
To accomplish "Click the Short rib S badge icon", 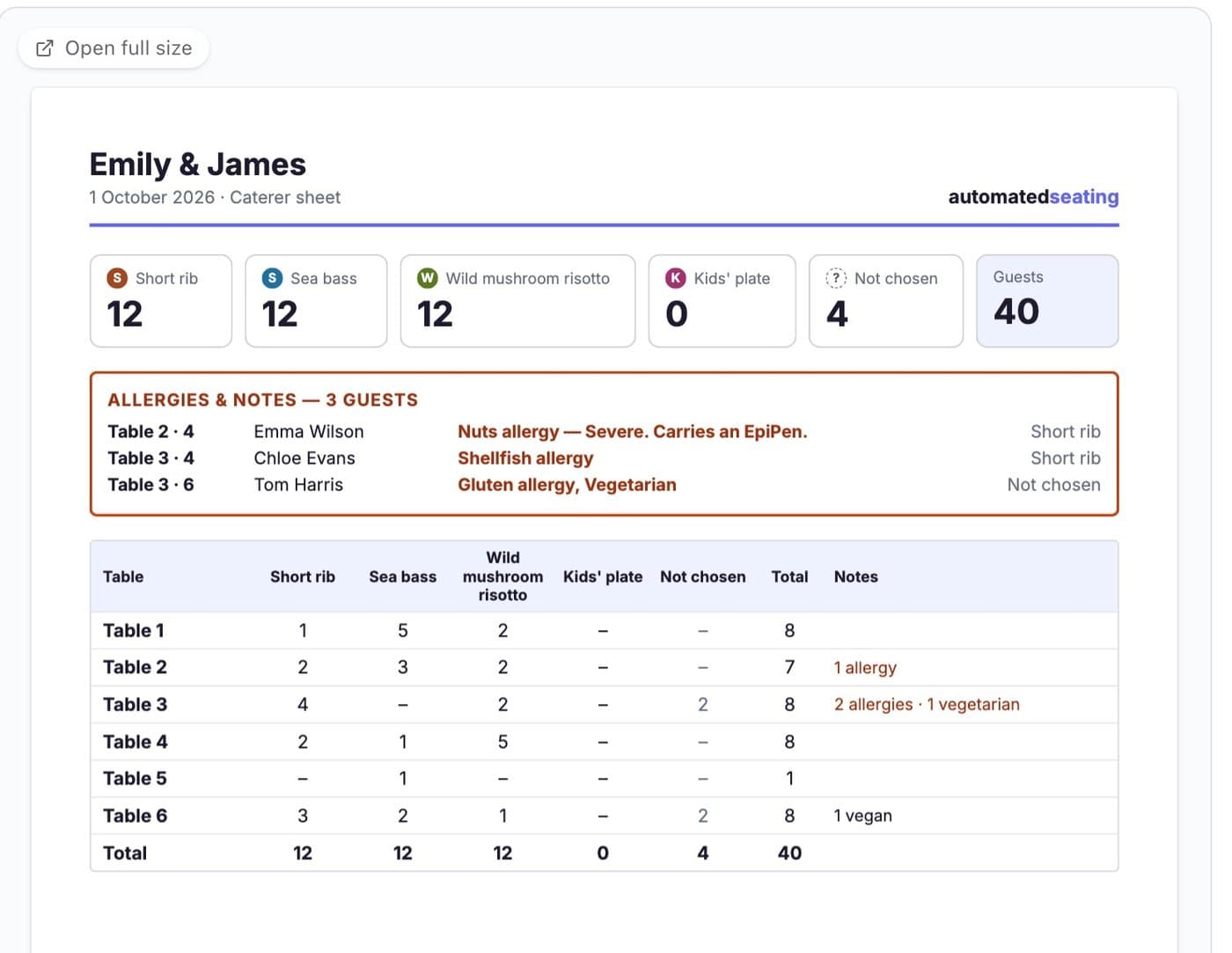I will pyautogui.click(x=117, y=278).
